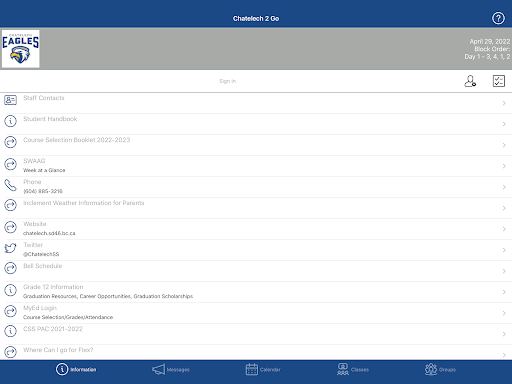Click the Sign In link

click(227, 81)
